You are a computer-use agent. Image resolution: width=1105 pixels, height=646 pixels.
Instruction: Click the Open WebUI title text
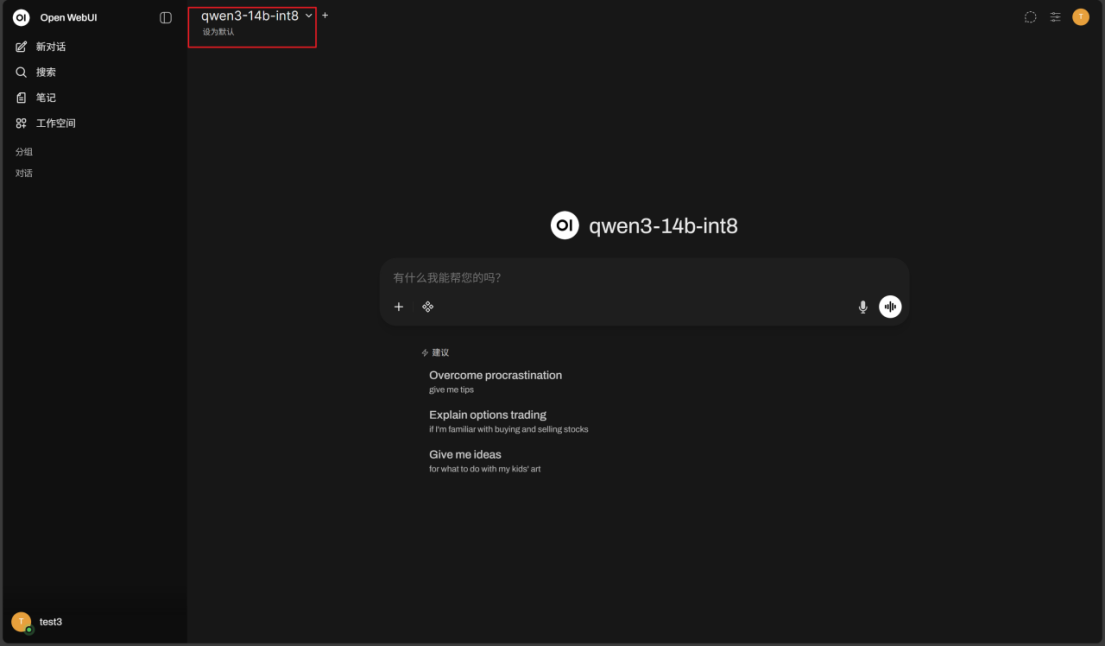[68, 18]
